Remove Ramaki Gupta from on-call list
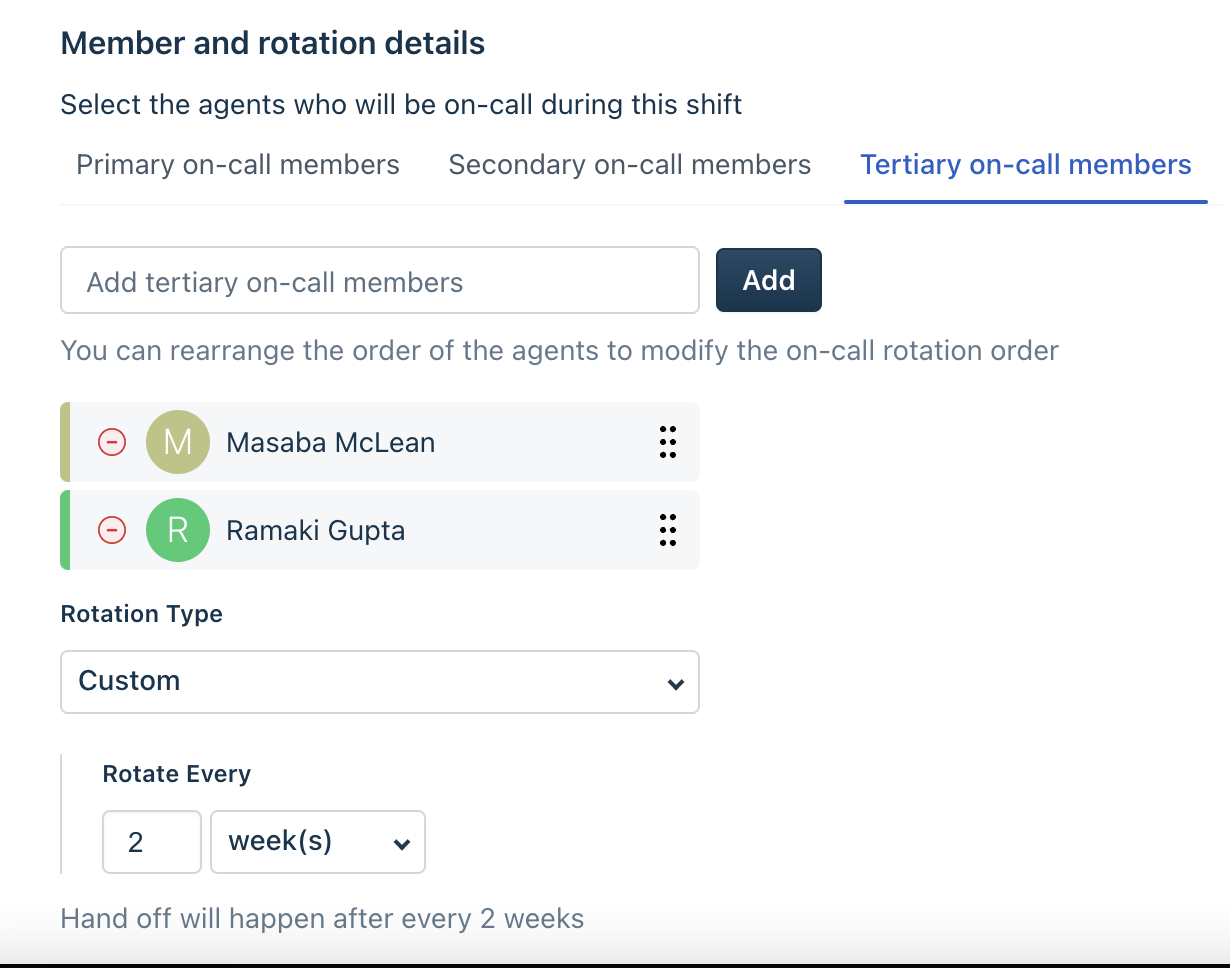Screen dimensions: 1230x968 tap(112, 530)
